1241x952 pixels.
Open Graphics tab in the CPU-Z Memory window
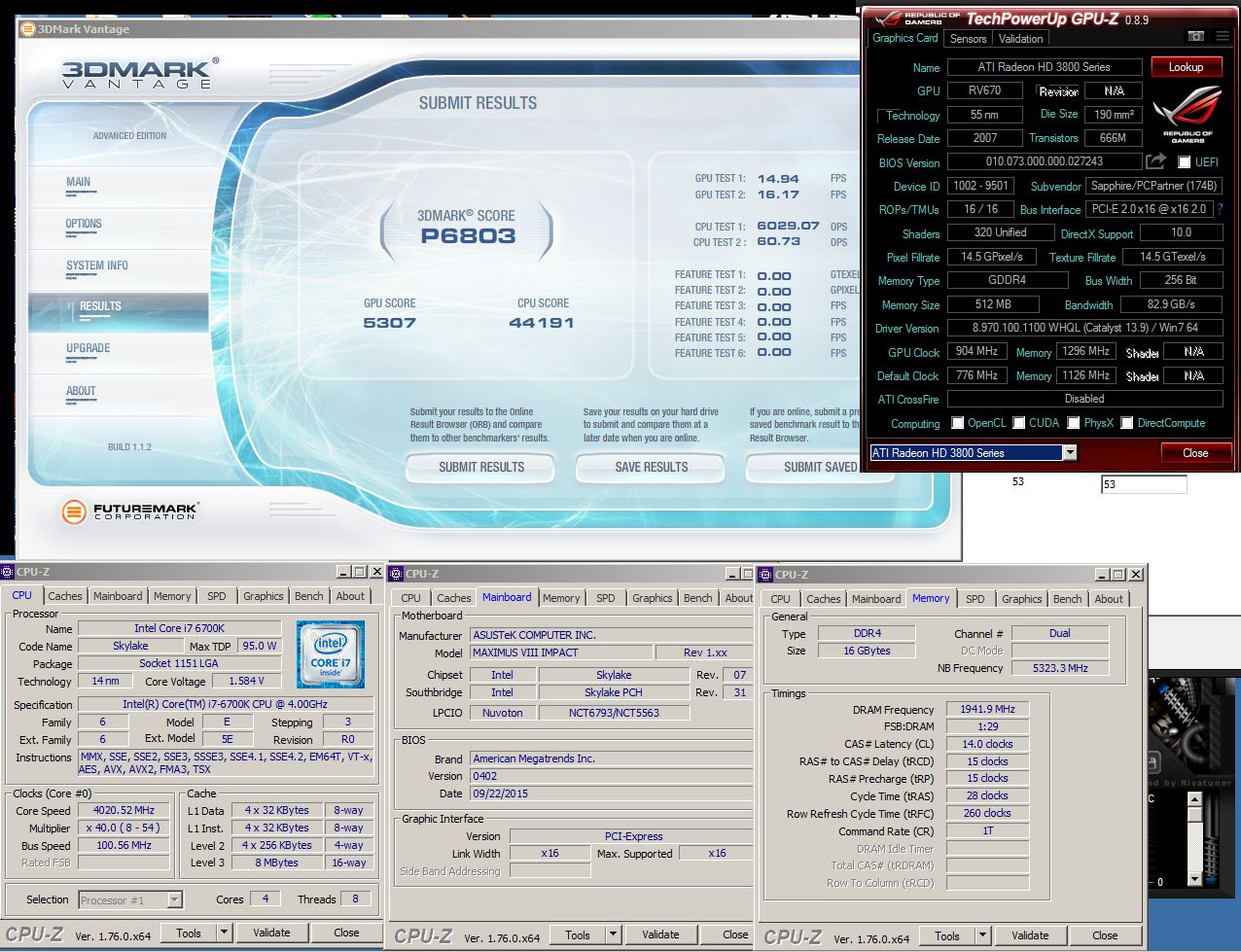(x=1022, y=599)
